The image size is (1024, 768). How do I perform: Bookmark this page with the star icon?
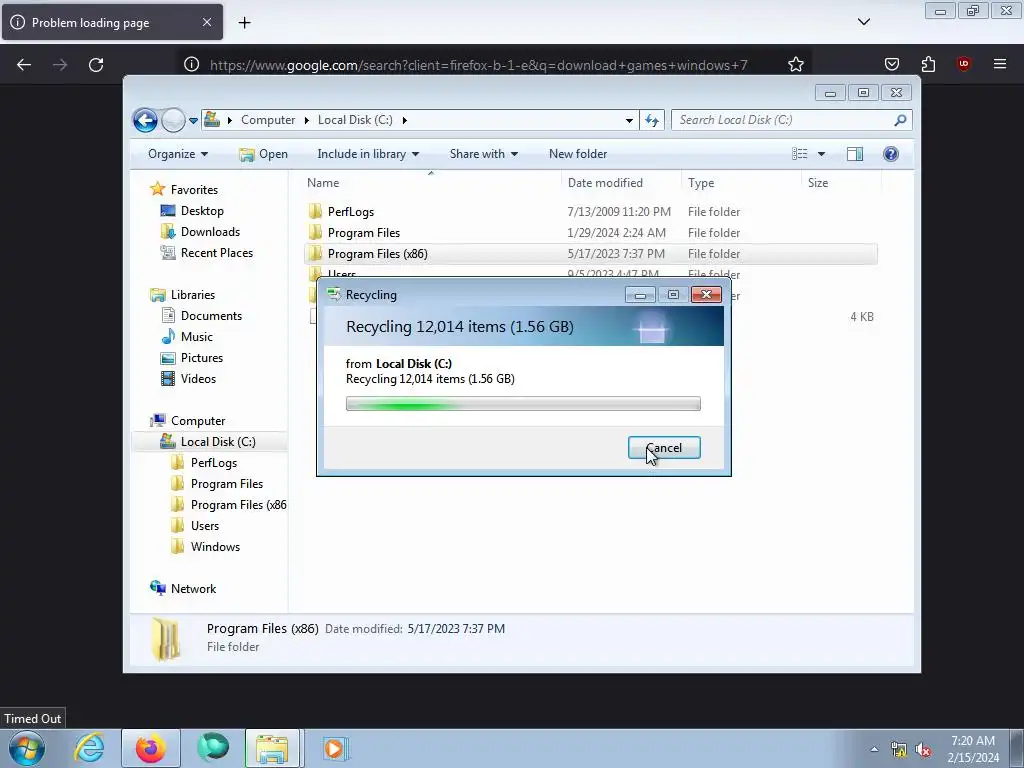[795, 64]
